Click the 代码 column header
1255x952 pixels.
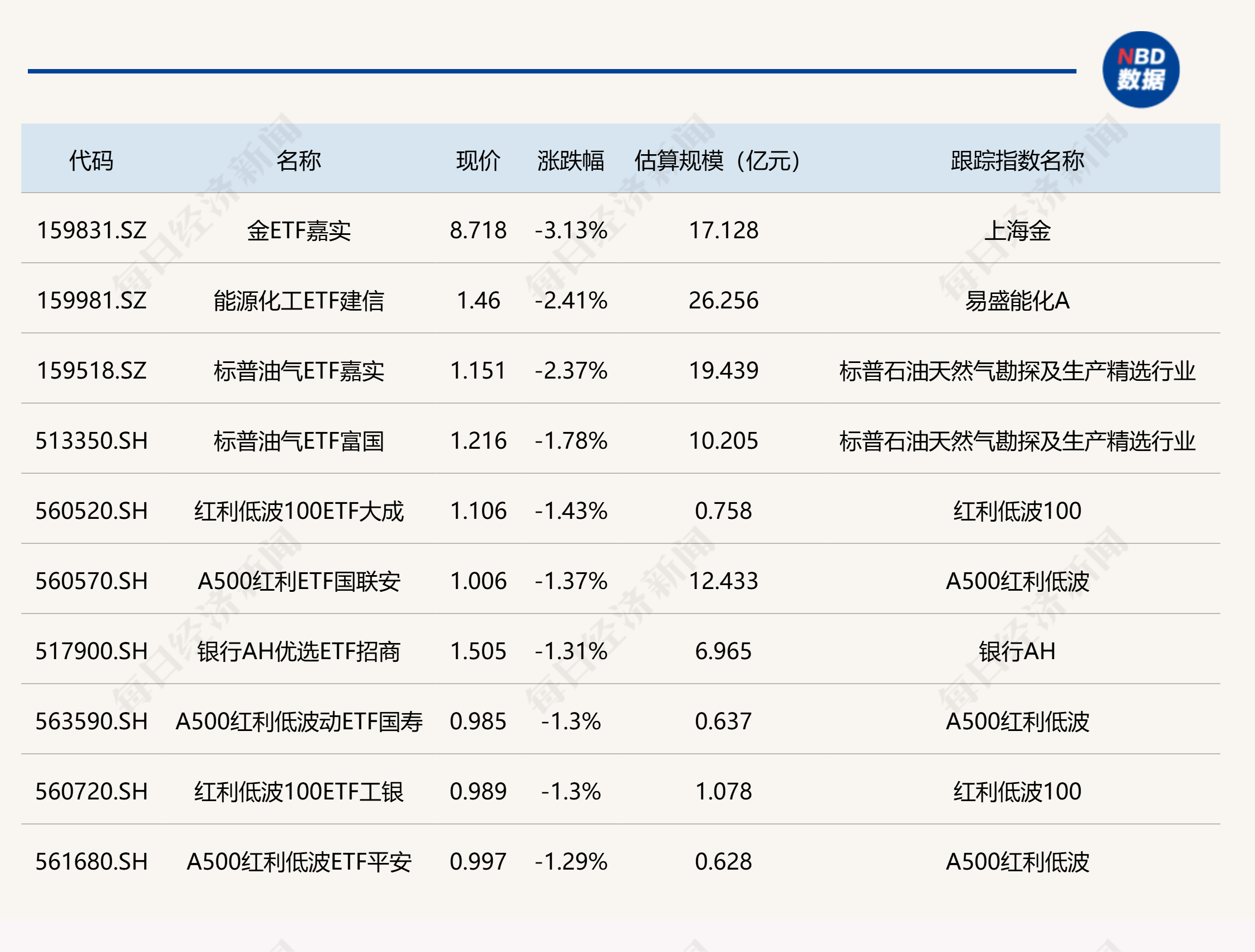pos(91,160)
